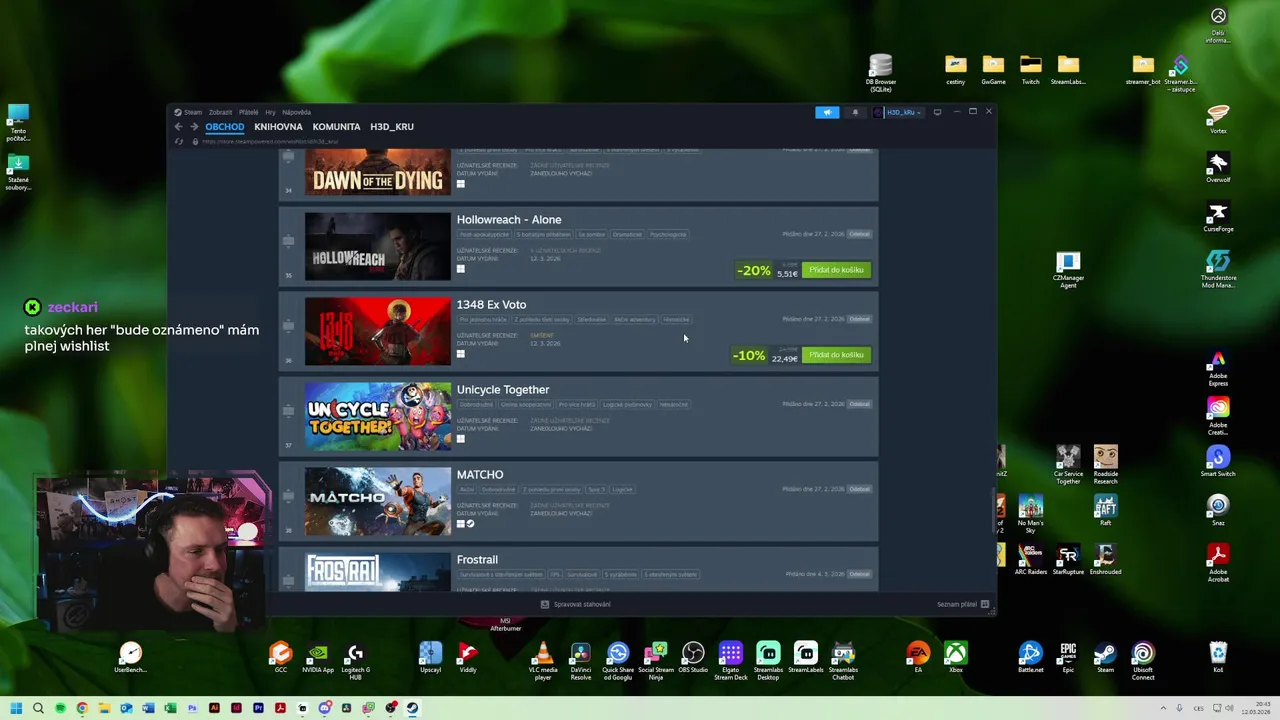Screen dimensions: 1280x720
Task: Open Adobe Express desktop icon
Action: (x=1218, y=369)
